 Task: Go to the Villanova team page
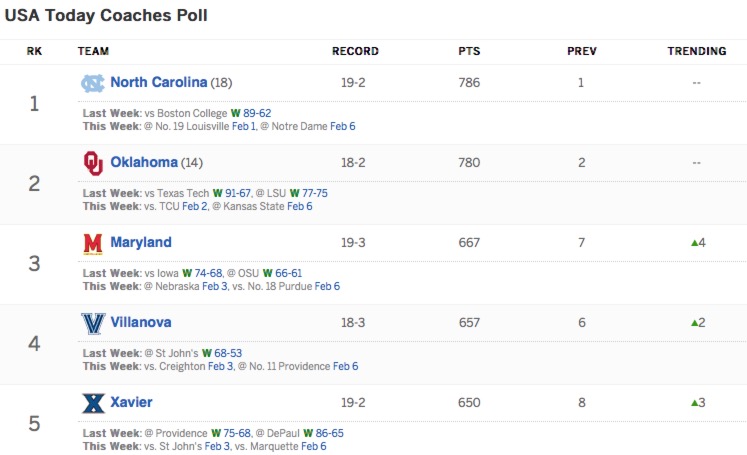tap(141, 322)
